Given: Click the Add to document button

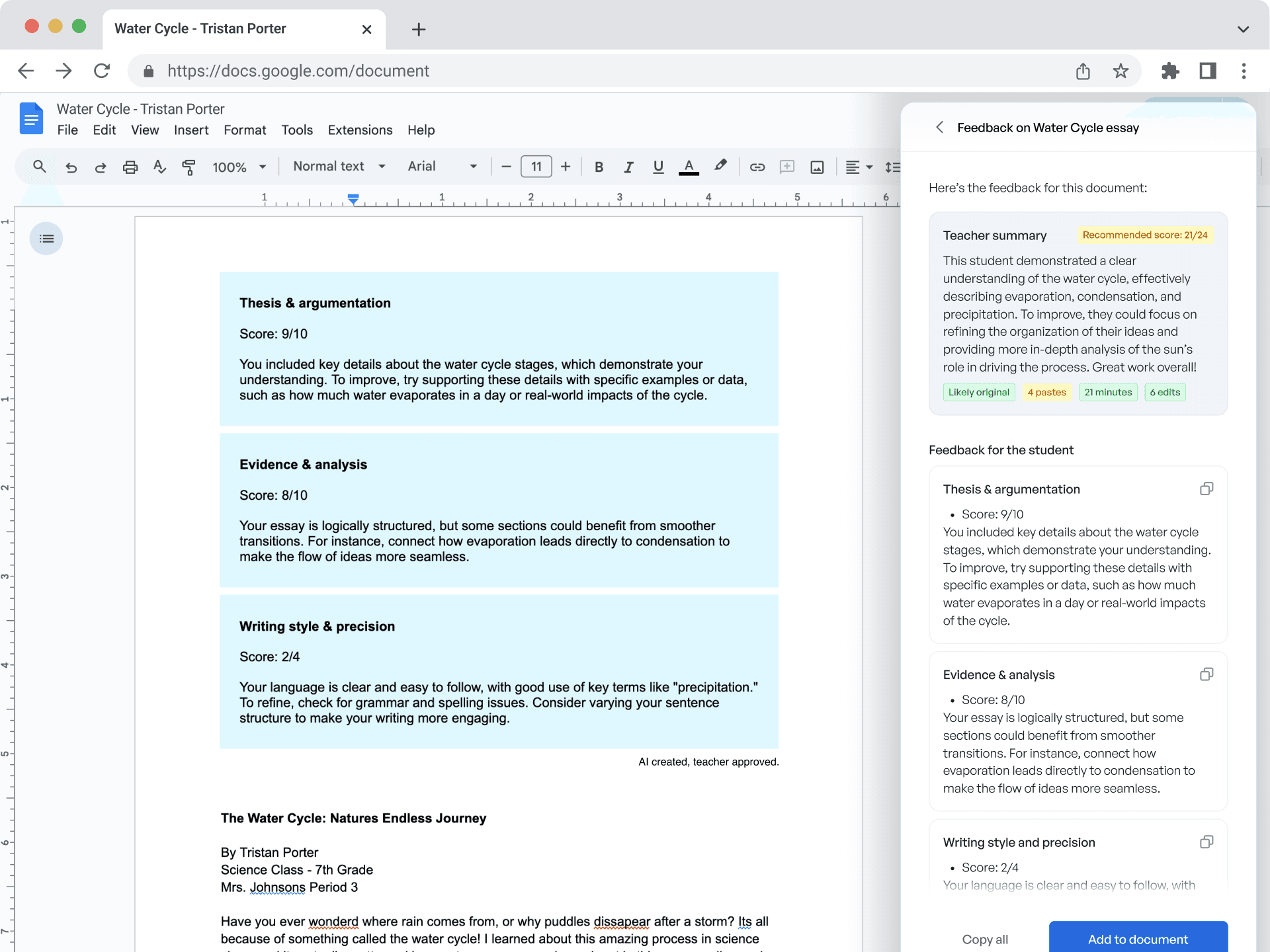Looking at the screenshot, I should (1138, 939).
